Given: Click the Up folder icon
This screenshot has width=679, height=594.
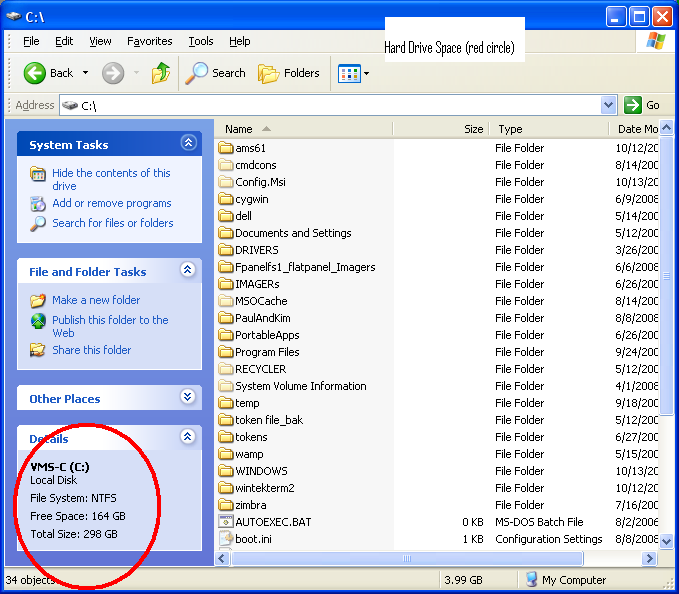Looking at the screenshot, I should click(161, 73).
